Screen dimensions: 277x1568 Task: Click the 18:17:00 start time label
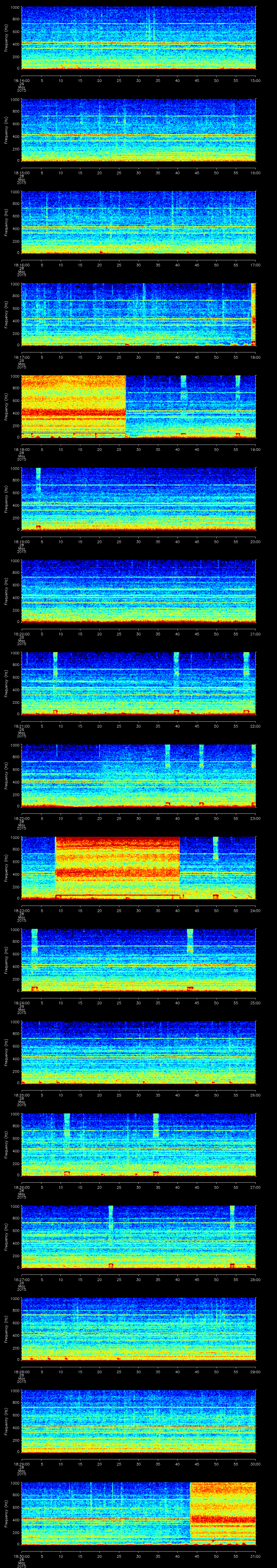[21, 357]
